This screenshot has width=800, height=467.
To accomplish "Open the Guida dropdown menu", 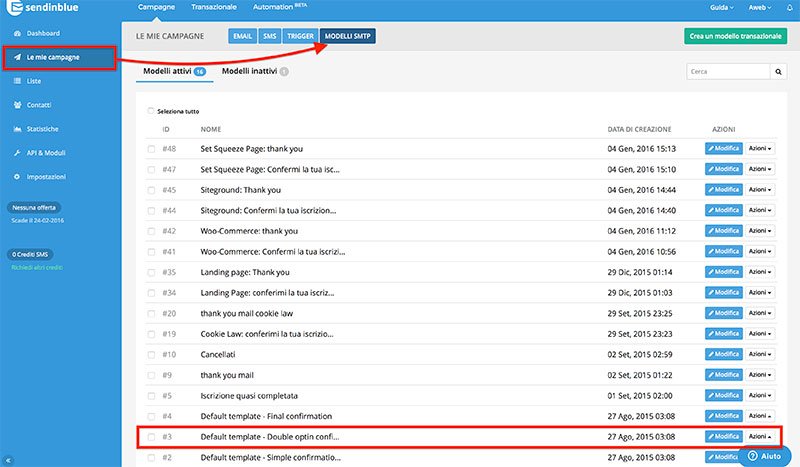I will click(721, 8).
